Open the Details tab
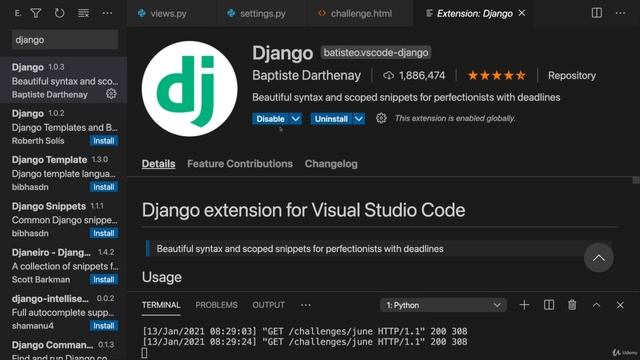The image size is (640, 360). pyautogui.click(x=158, y=164)
